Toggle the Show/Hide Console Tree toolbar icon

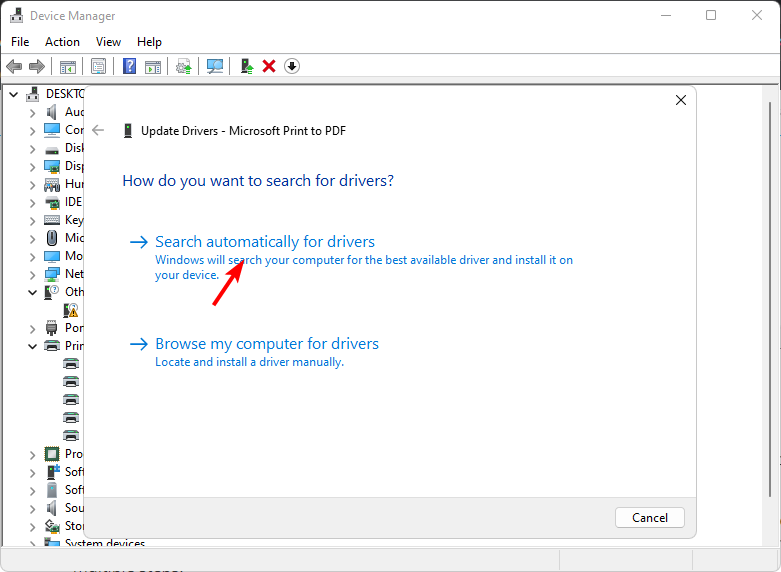[x=68, y=66]
